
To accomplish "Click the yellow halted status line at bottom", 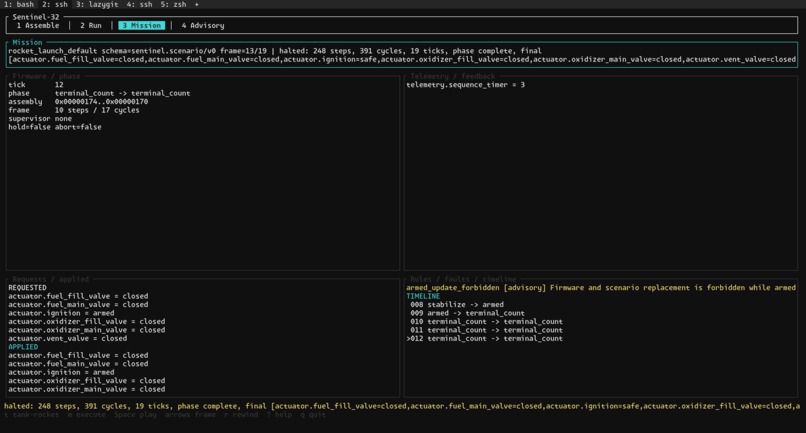I will 401,406.
